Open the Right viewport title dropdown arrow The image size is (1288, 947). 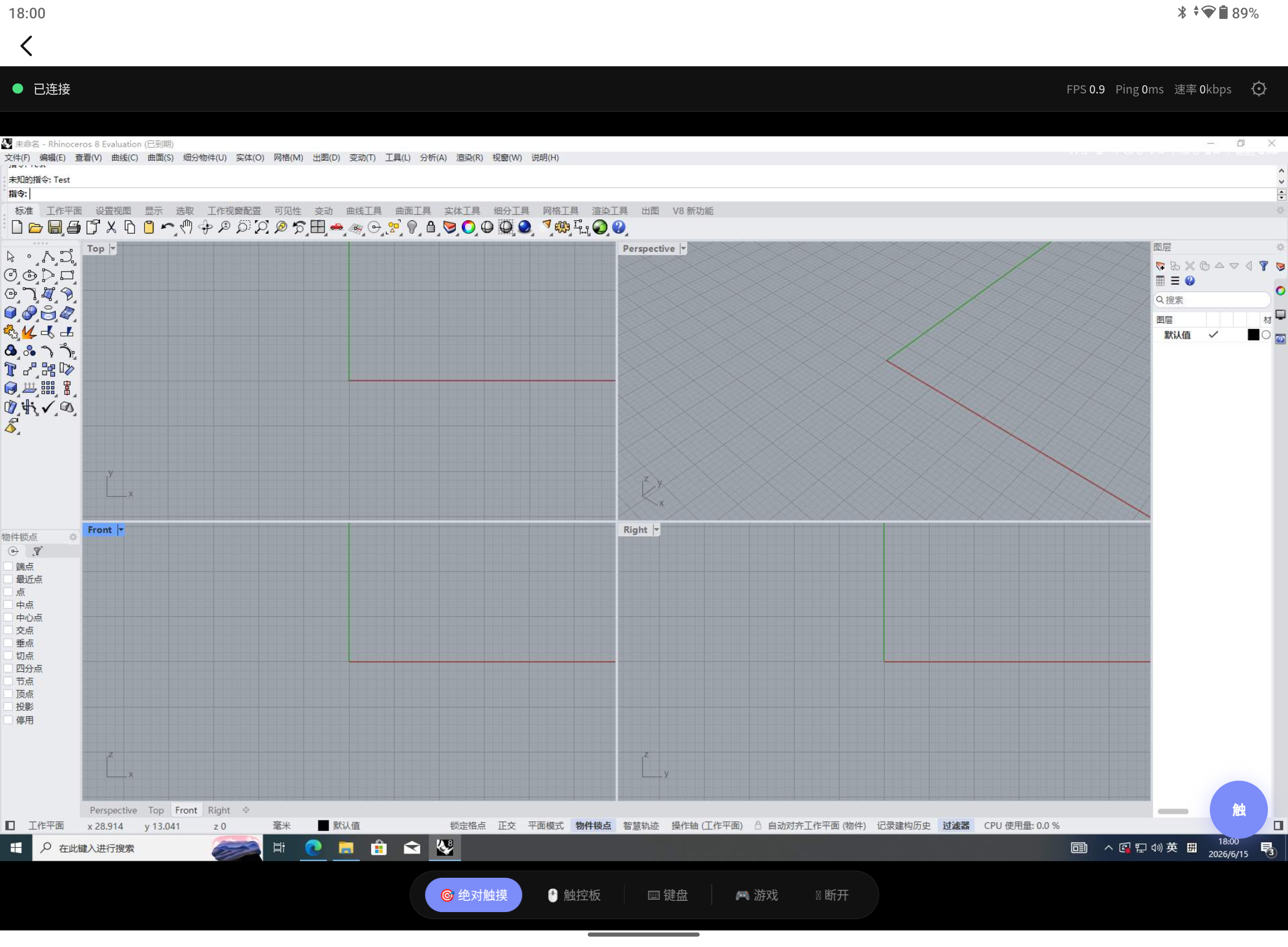pyautogui.click(x=656, y=530)
